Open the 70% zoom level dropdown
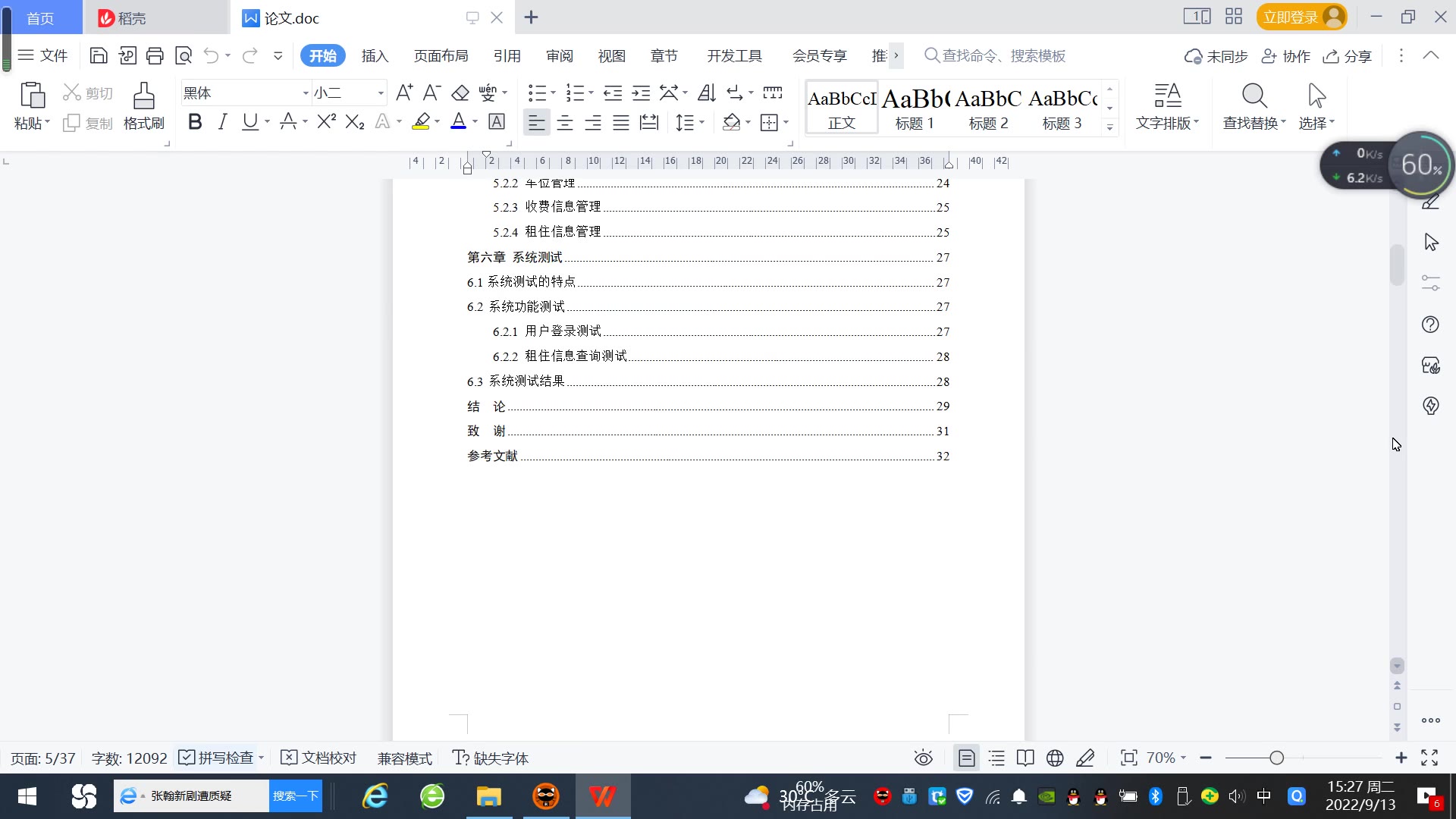The width and height of the screenshot is (1456, 819). [x=1166, y=758]
